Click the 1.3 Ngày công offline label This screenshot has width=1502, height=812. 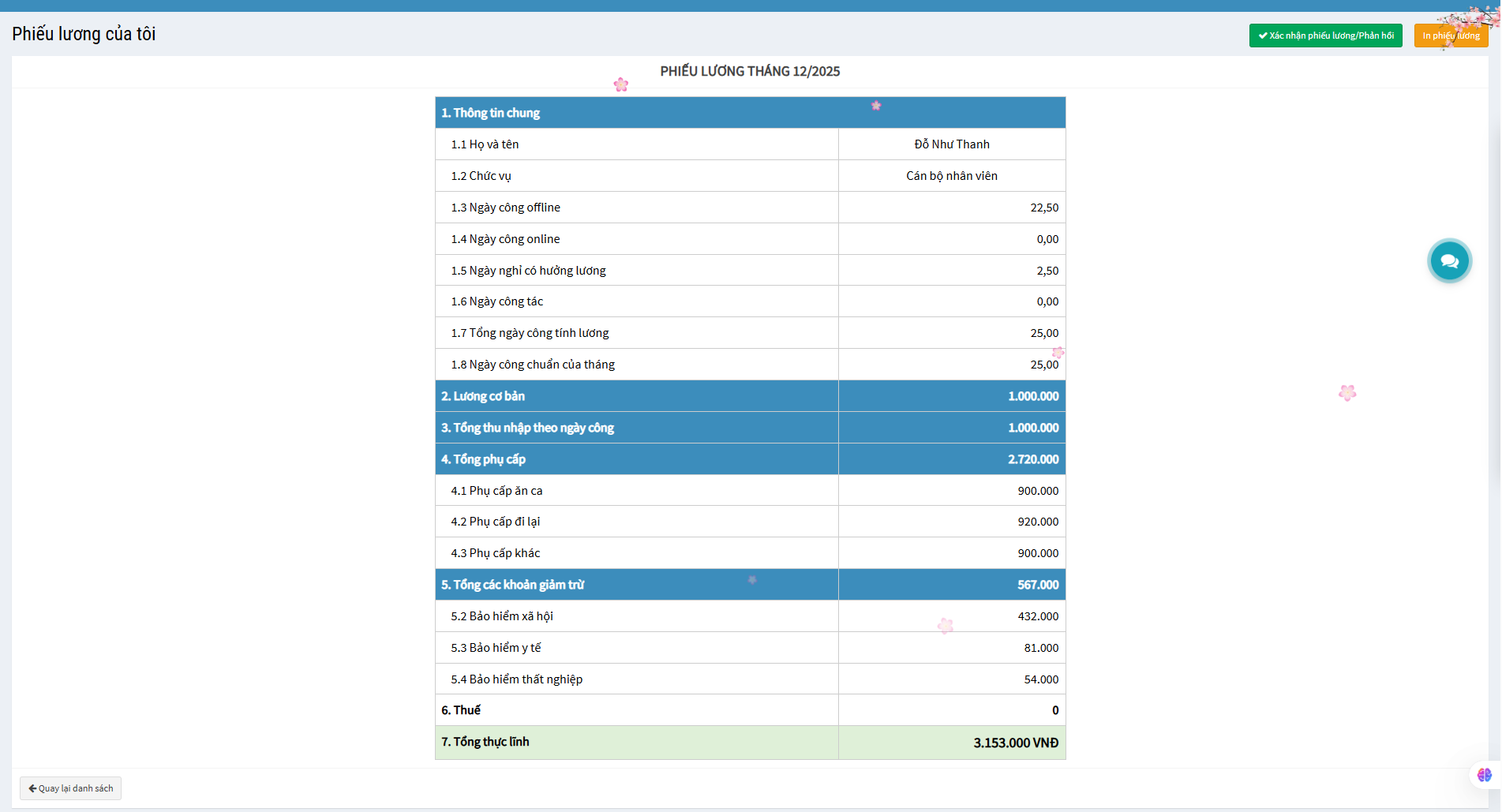[x=505, y=208]
